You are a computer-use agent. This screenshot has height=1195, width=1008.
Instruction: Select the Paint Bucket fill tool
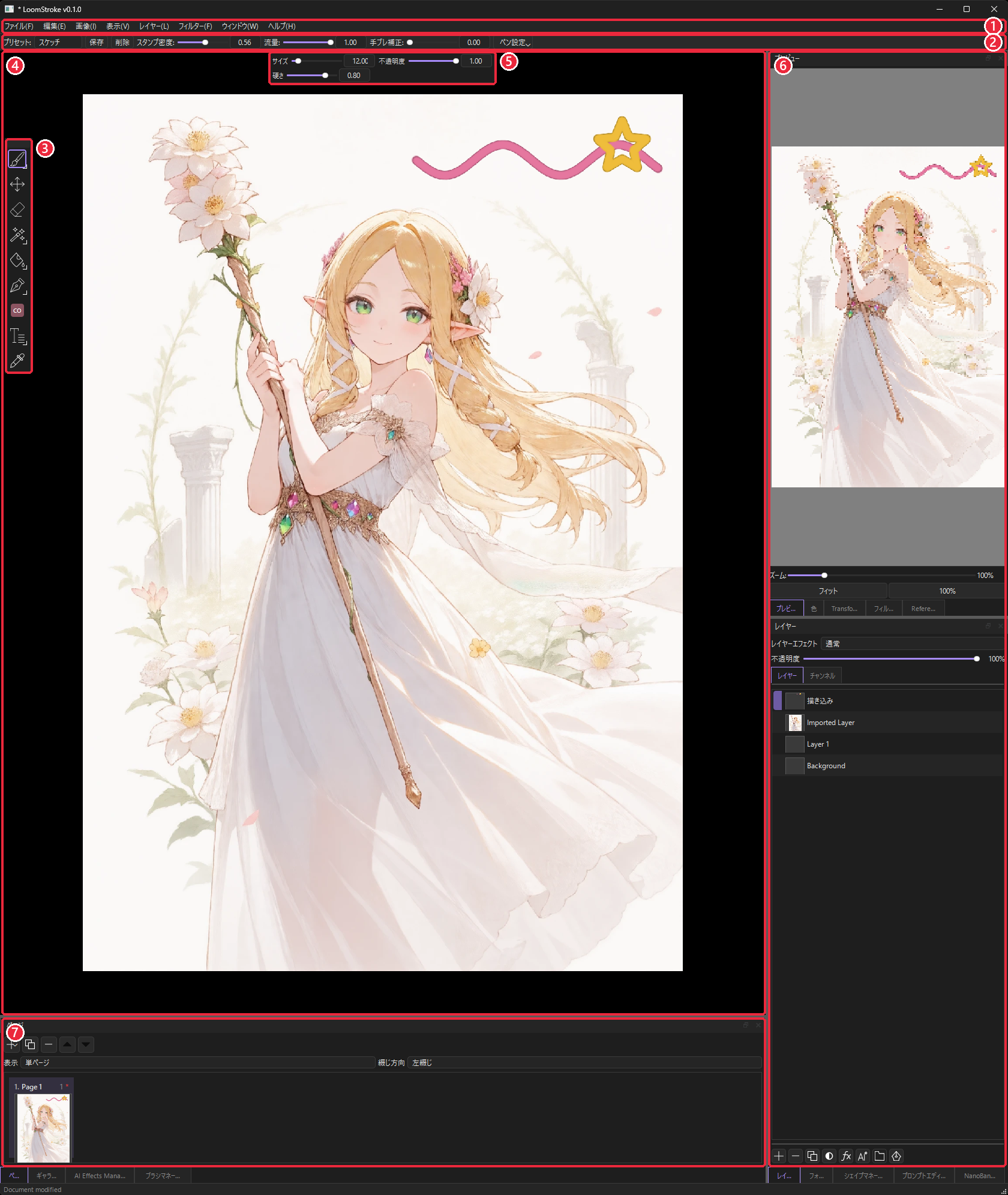17,260
